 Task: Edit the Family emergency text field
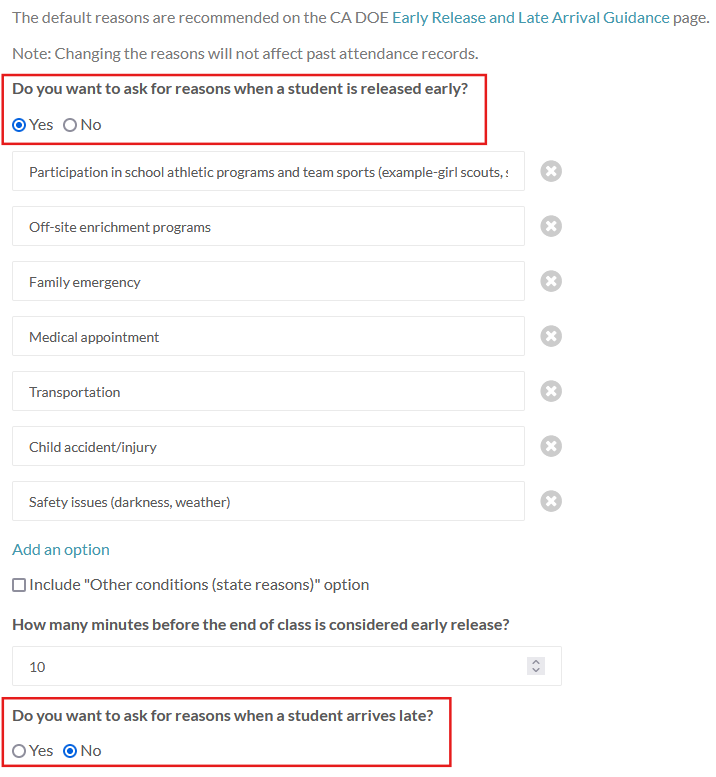268,282
